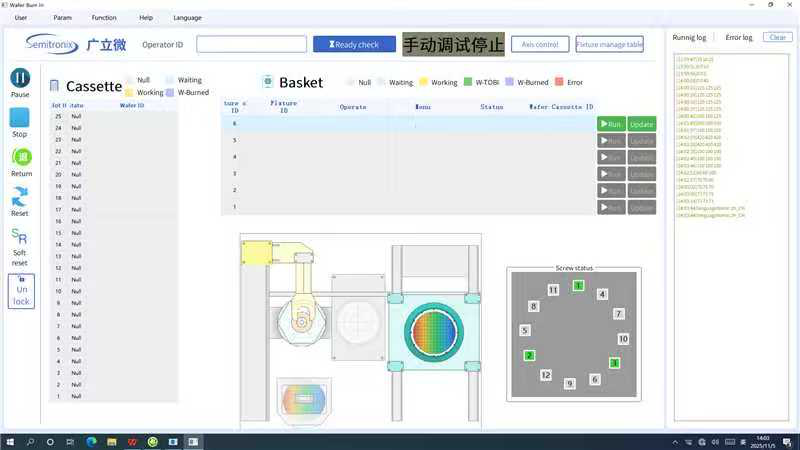Trigger the Soft reset icon
Image resolution: width=800 pixels, height=450 pixels.
pos(20,237)
